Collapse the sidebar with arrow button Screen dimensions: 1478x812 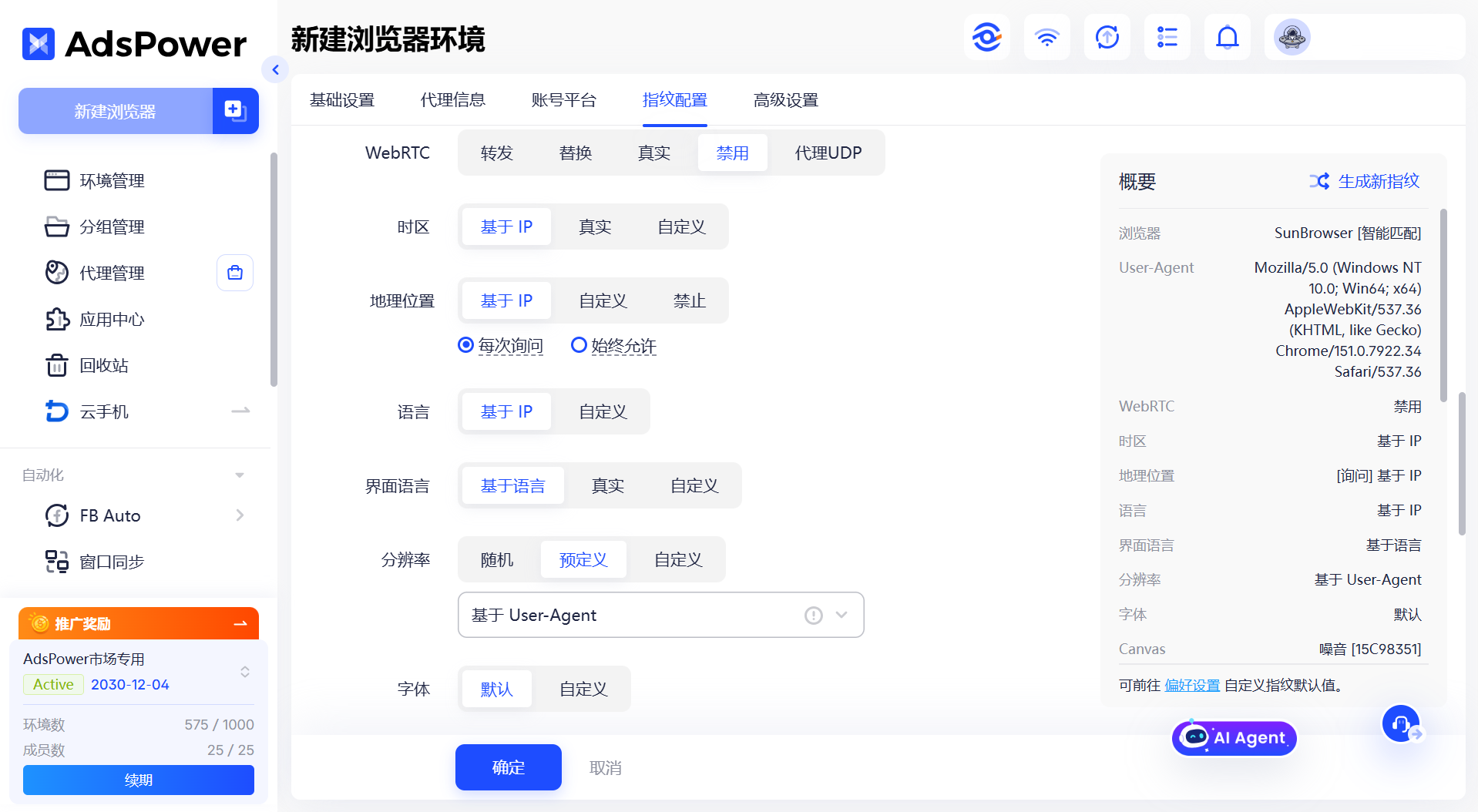click(x=275, y=69)
